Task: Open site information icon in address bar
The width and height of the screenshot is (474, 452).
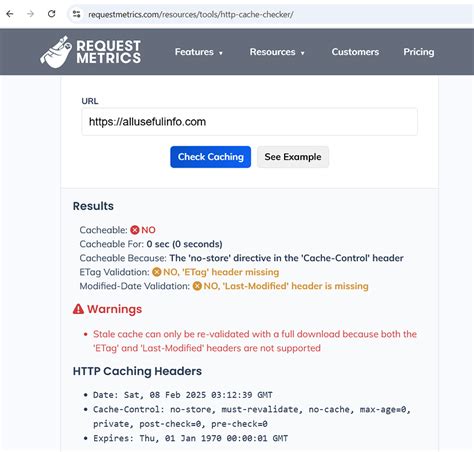Action: click(77, 14)
